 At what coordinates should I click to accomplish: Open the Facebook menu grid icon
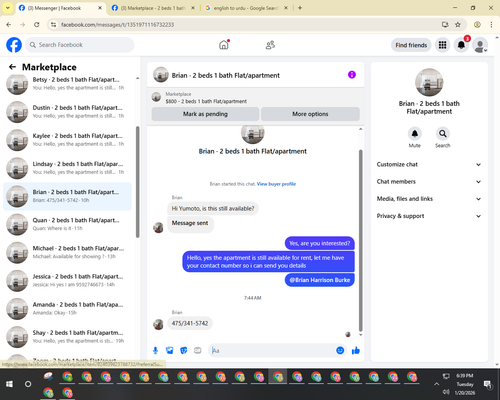[x=442, y=45]
